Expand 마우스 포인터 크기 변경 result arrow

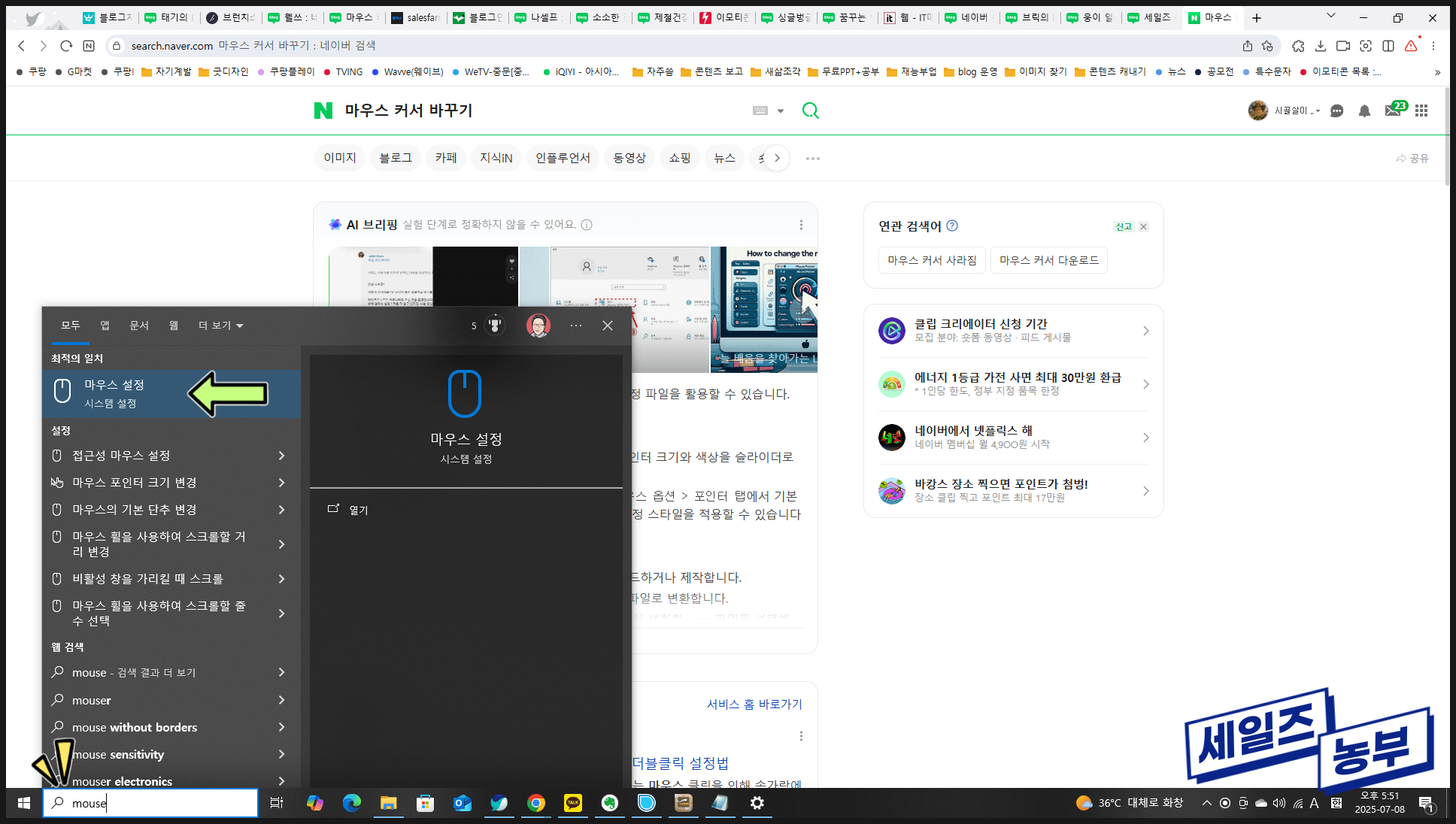pos(281,483)
